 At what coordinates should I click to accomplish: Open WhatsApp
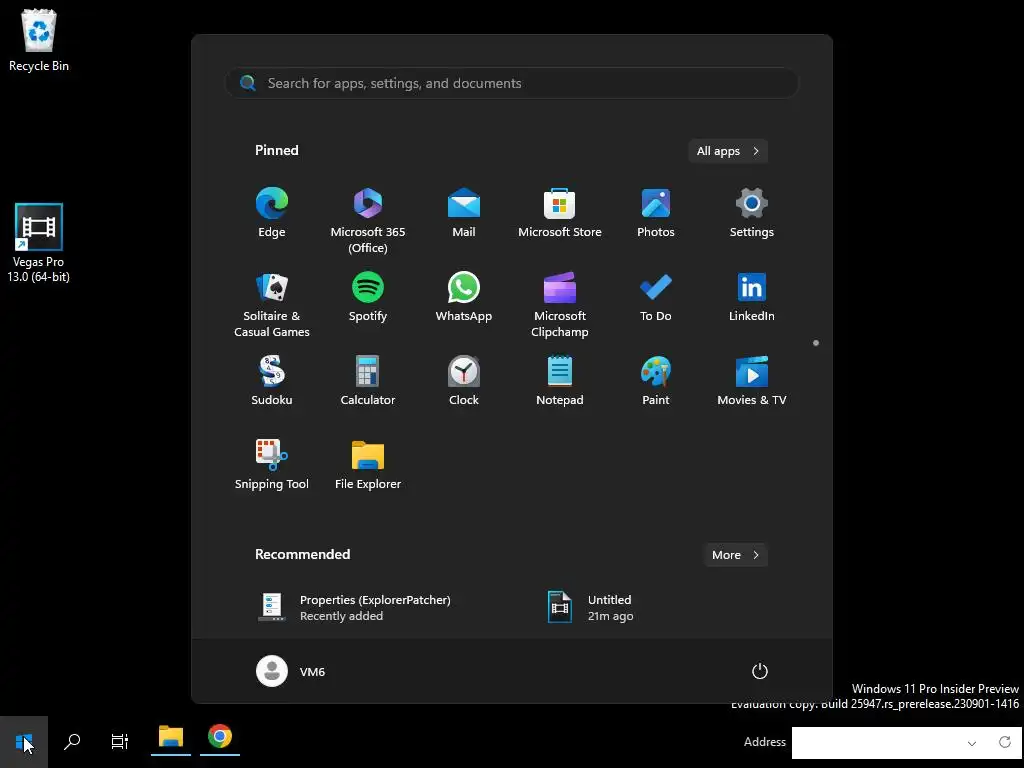(464, 297)
